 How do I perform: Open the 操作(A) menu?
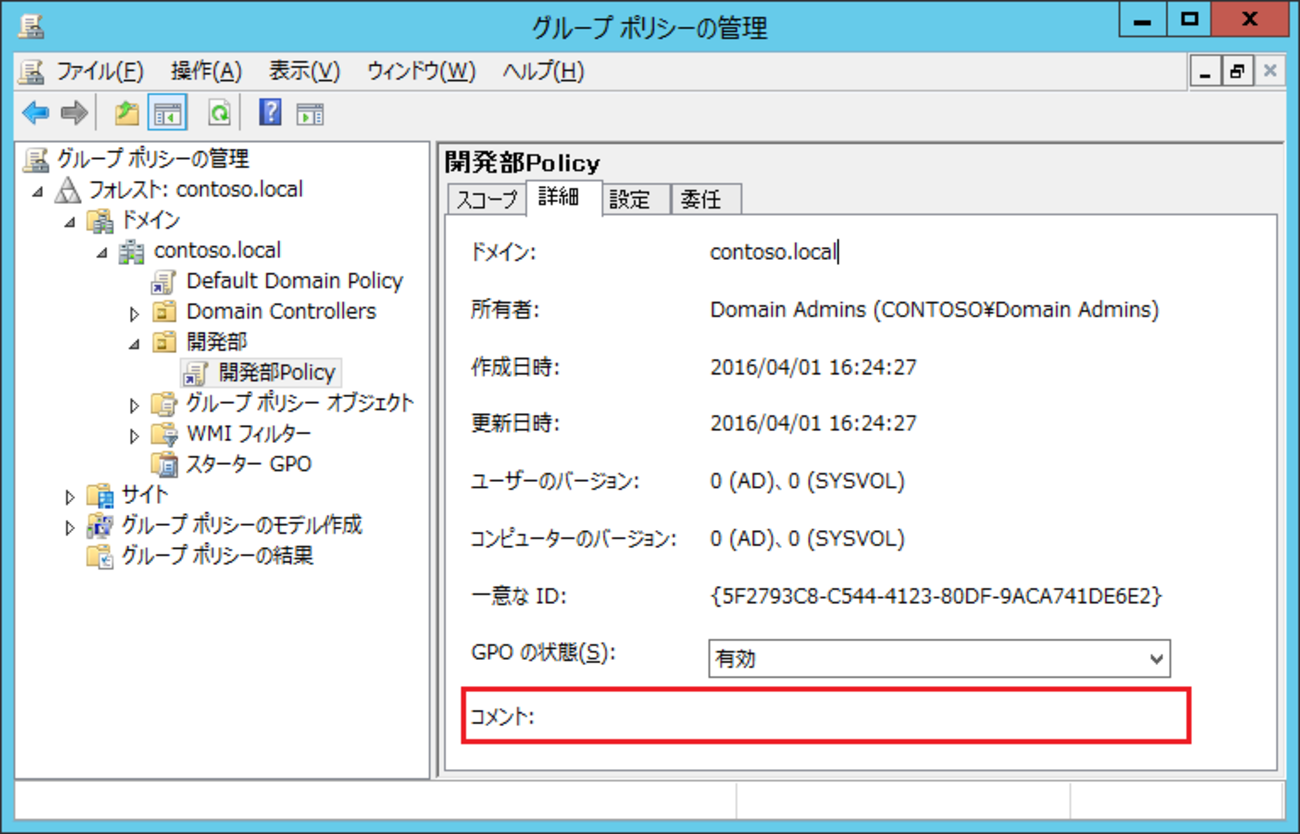point(206,71)
